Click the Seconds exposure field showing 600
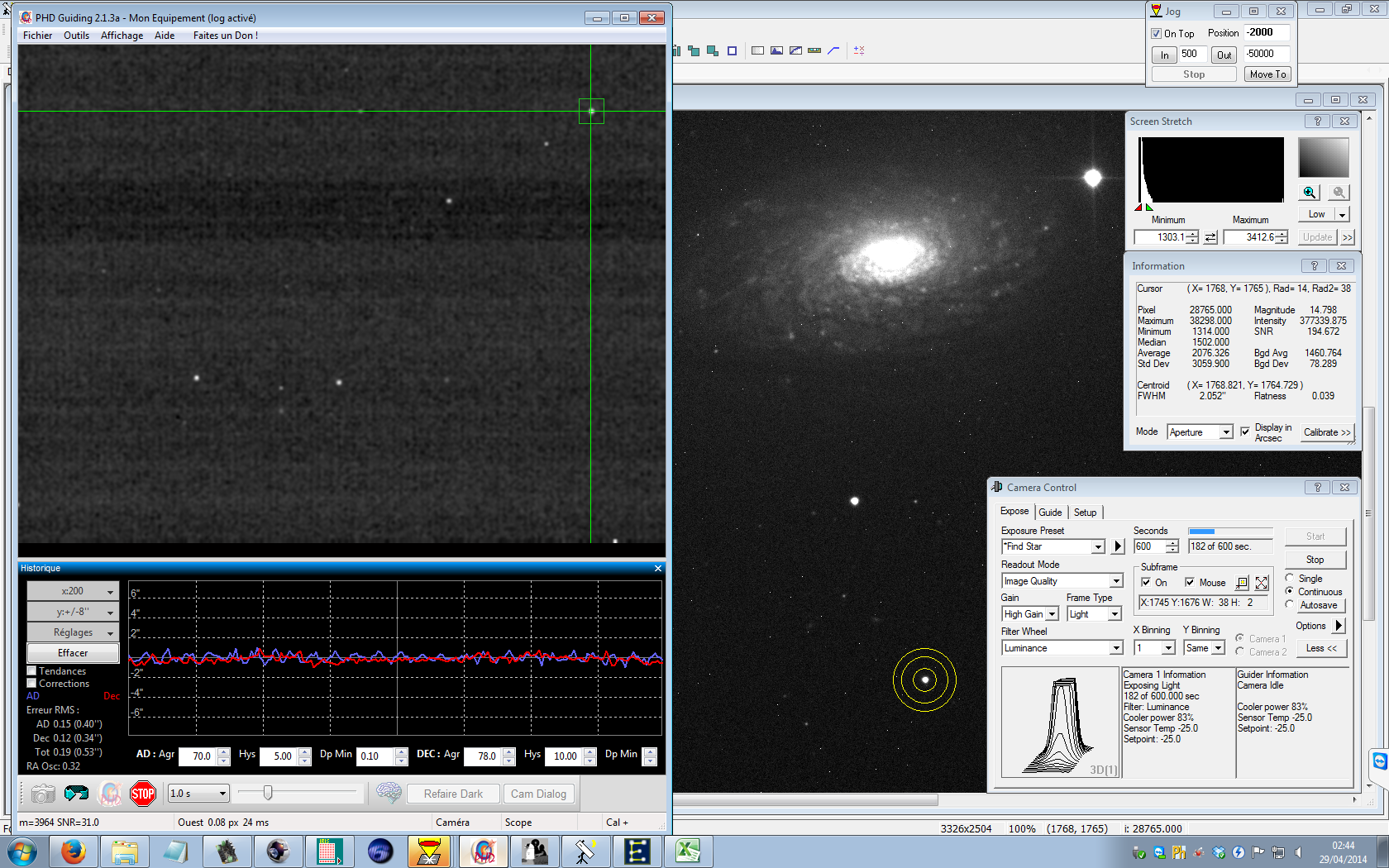This screenshot has width=1389, height=868. pos(1151,546)
